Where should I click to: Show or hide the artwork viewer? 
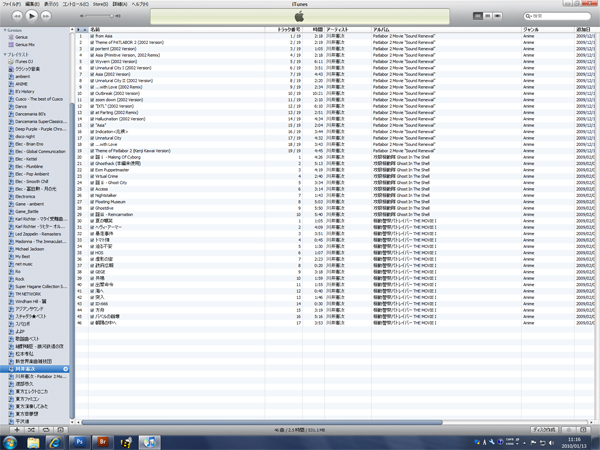(x=60, y=430)
